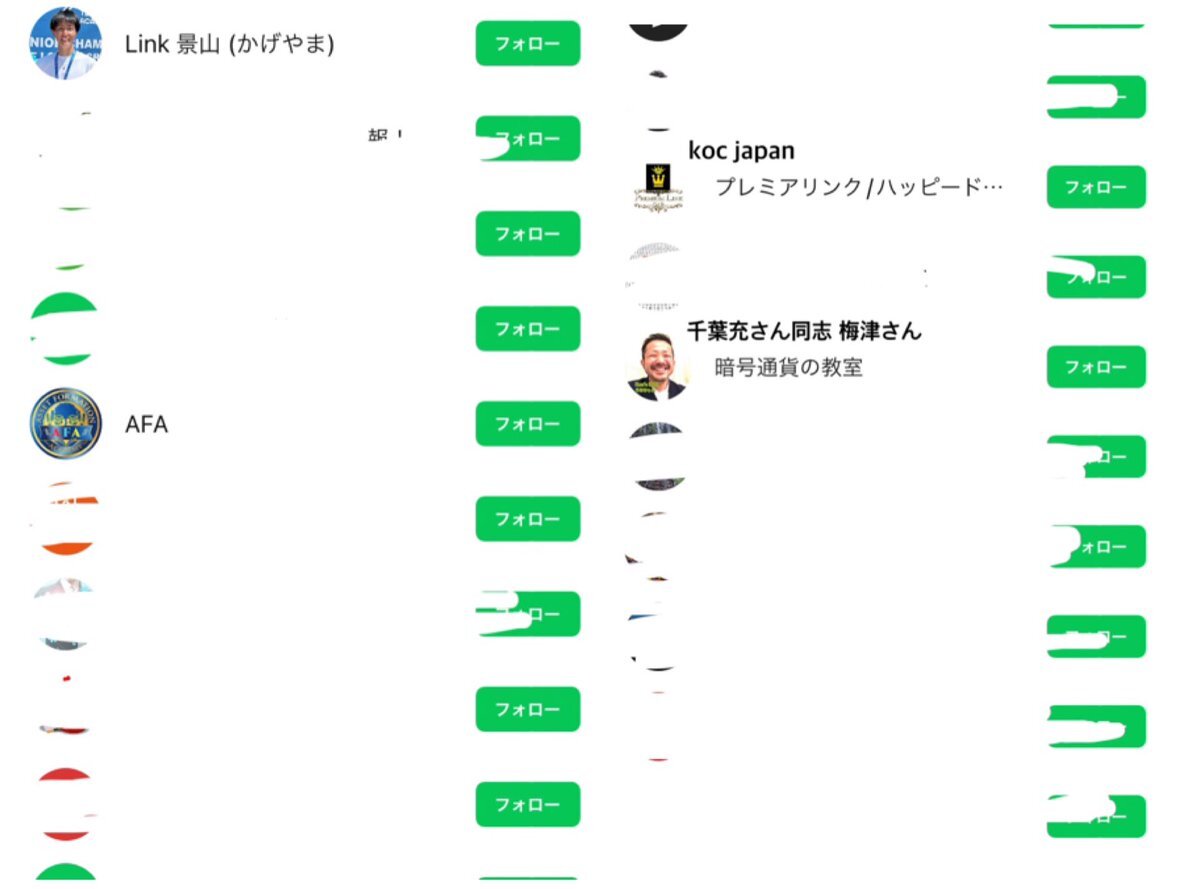Open Link 景山 (かげやま) name entry
Viewport: 1199px width, 889px height.
[229, 44]
